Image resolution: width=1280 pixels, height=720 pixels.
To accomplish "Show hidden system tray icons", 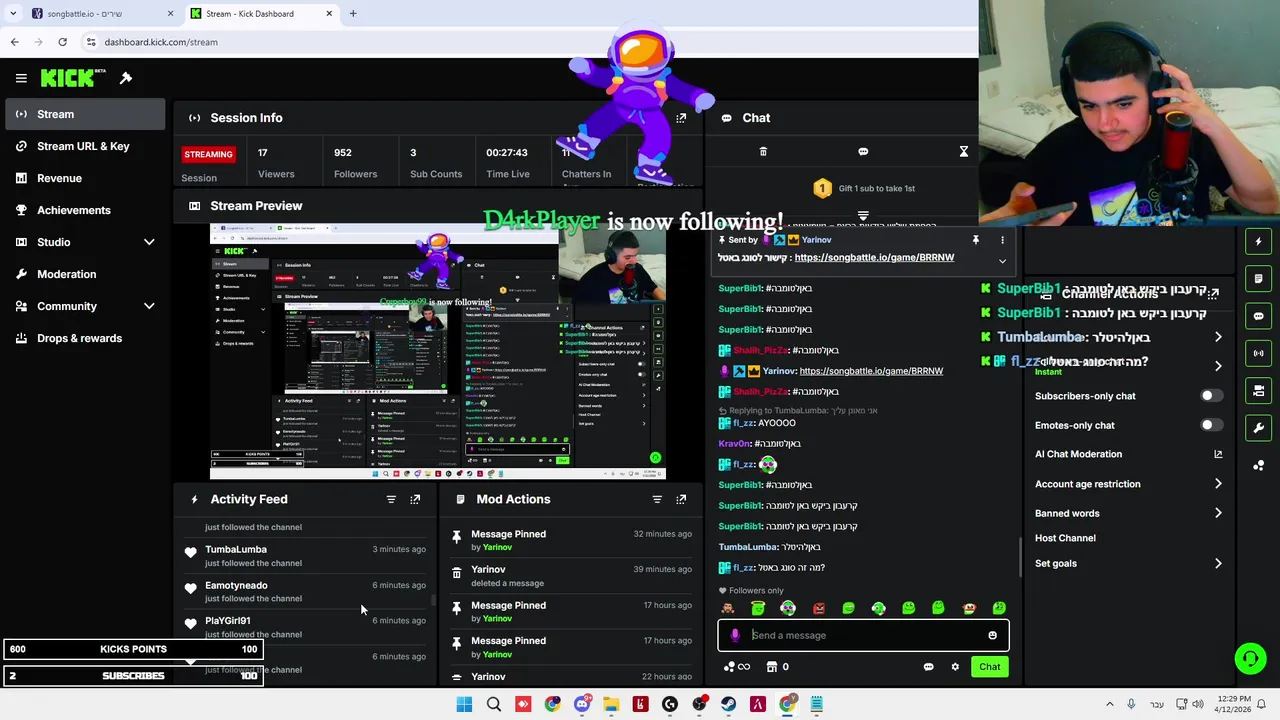I will 1109,704.
